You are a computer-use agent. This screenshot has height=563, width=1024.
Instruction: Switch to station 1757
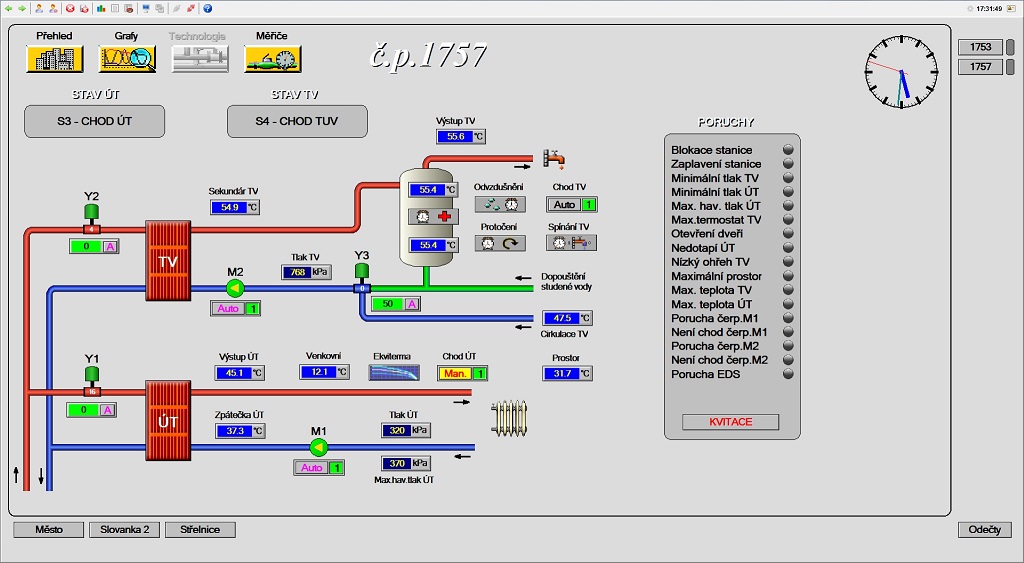pyautogui.click(x=980, y=67)
